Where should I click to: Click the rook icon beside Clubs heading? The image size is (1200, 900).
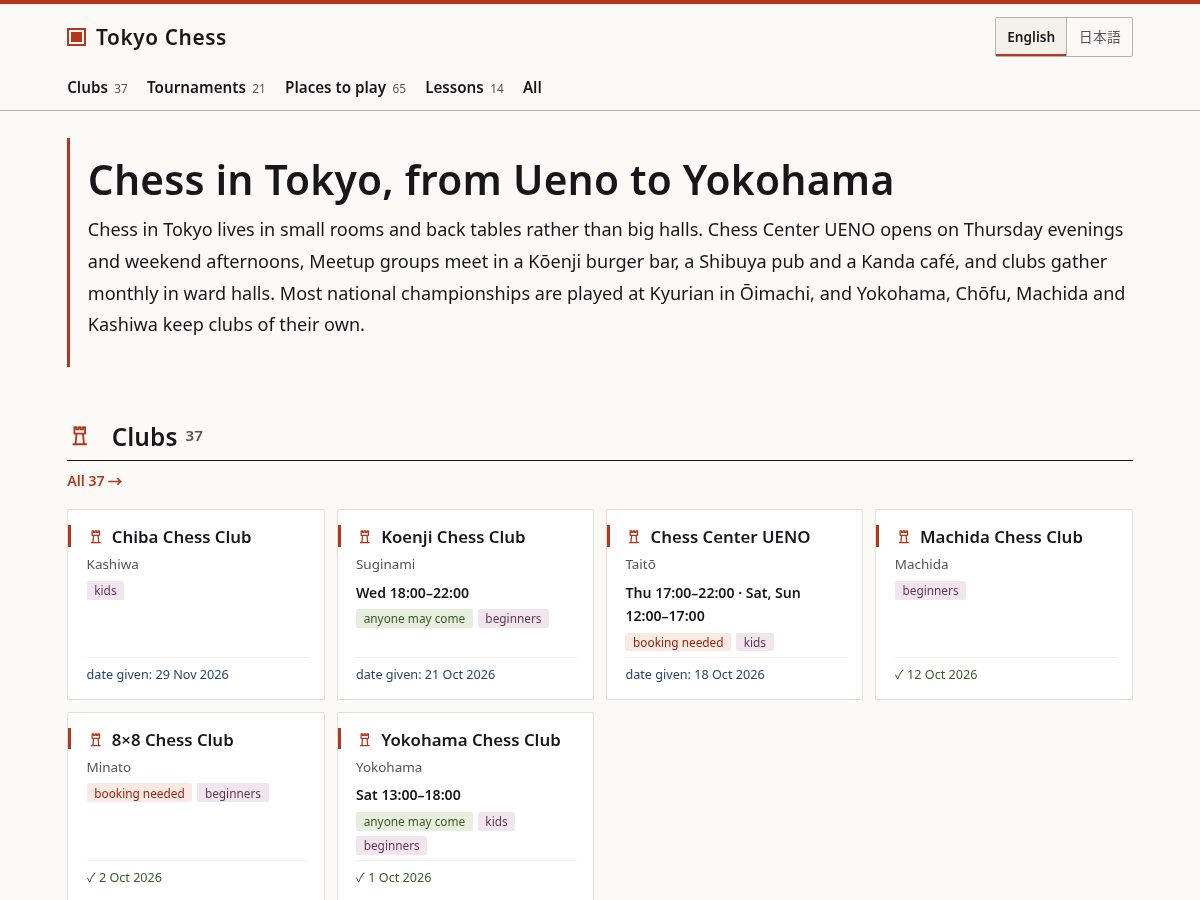click(80, 436)
